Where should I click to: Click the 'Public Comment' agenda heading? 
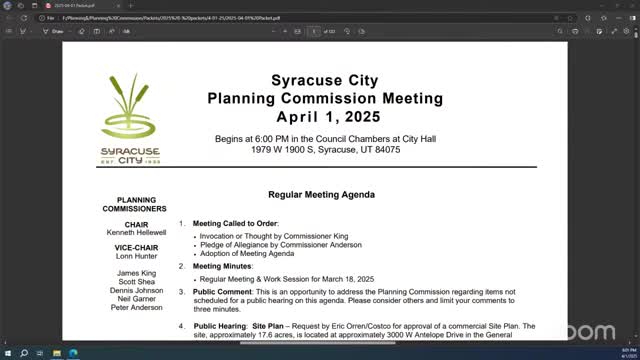[222, 292]
